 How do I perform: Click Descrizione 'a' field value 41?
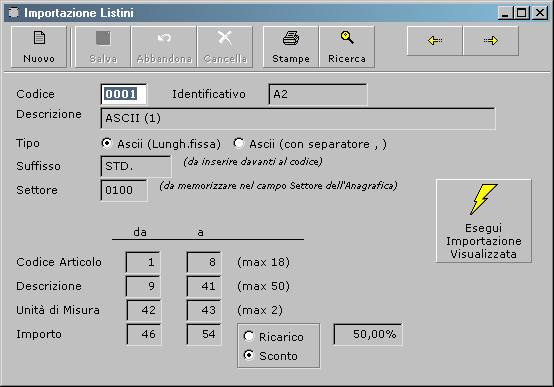(x=204, y=286)
